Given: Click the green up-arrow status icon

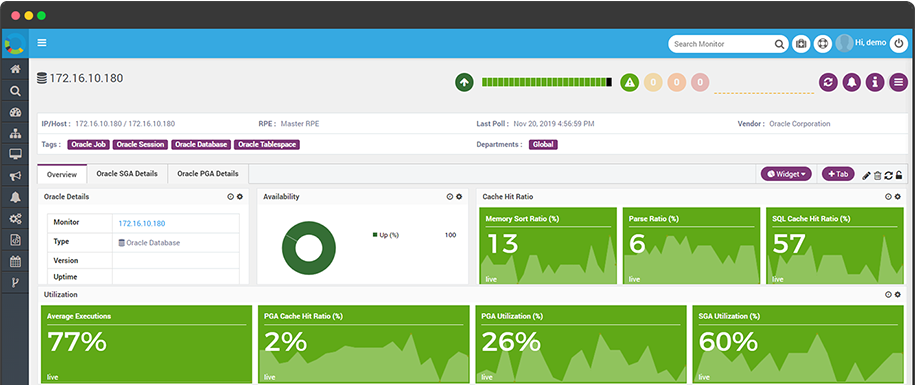Looking at the screenshot, I should [464, 82].
